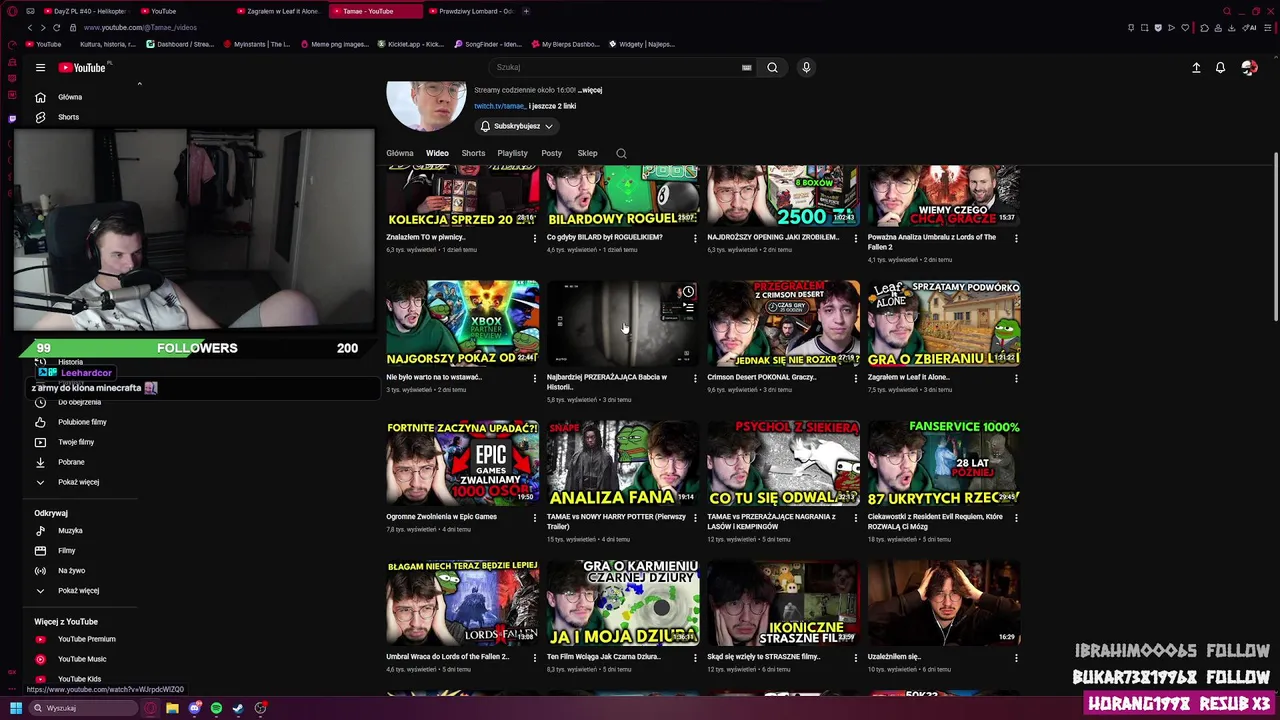Switch to channel Główna tab

(x=400, y=153)
